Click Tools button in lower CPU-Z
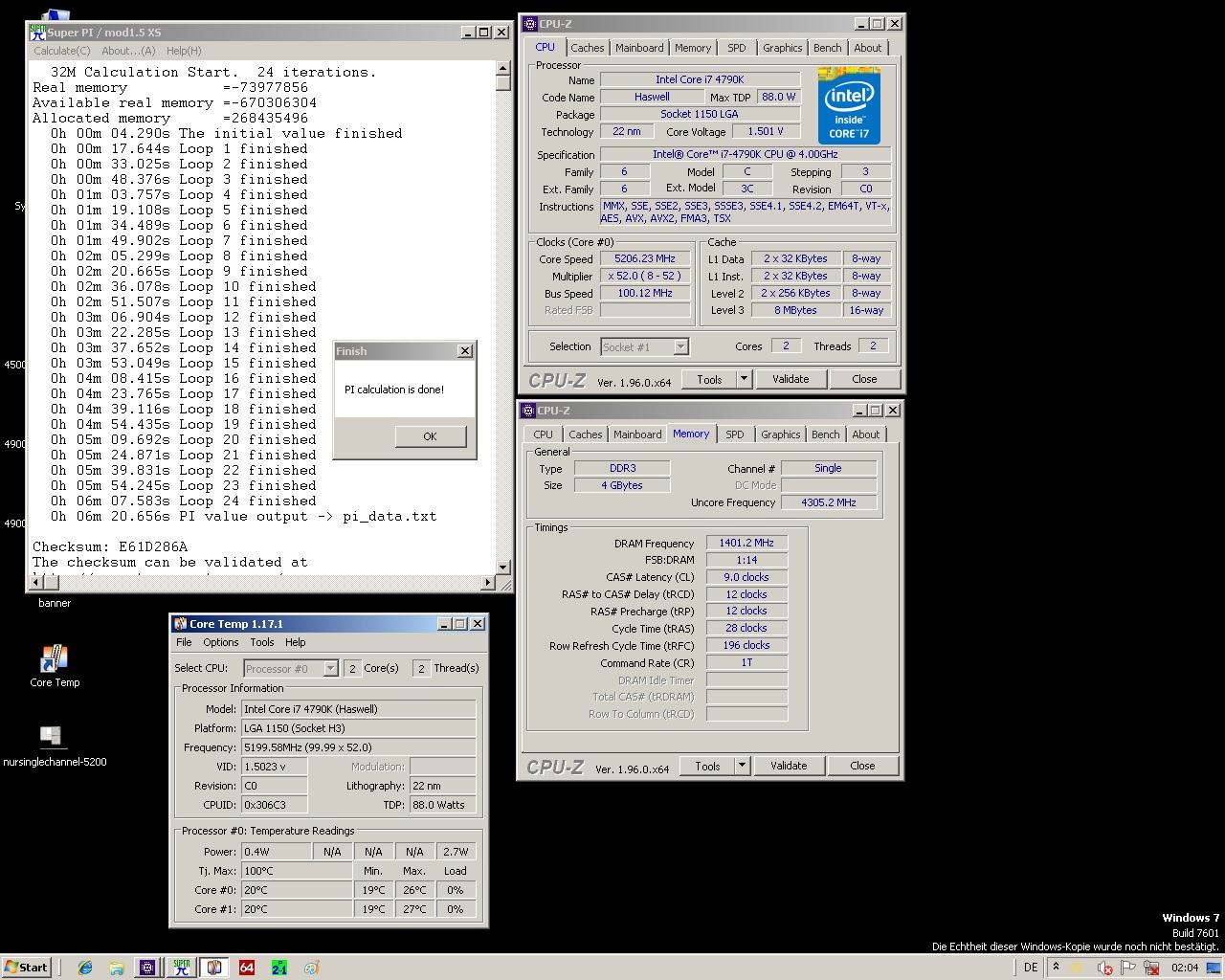Screen dimensions: 1225x980 [707, 766]
